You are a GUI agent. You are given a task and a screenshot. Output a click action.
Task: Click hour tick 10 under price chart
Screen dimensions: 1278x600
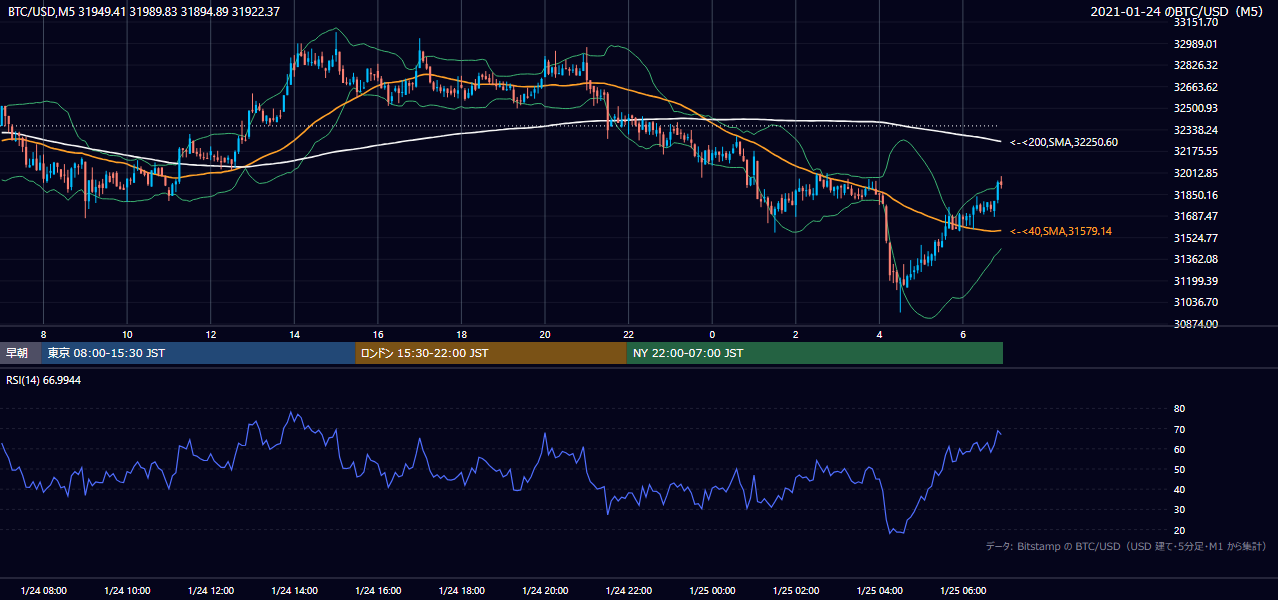click(x=127, y=334)
